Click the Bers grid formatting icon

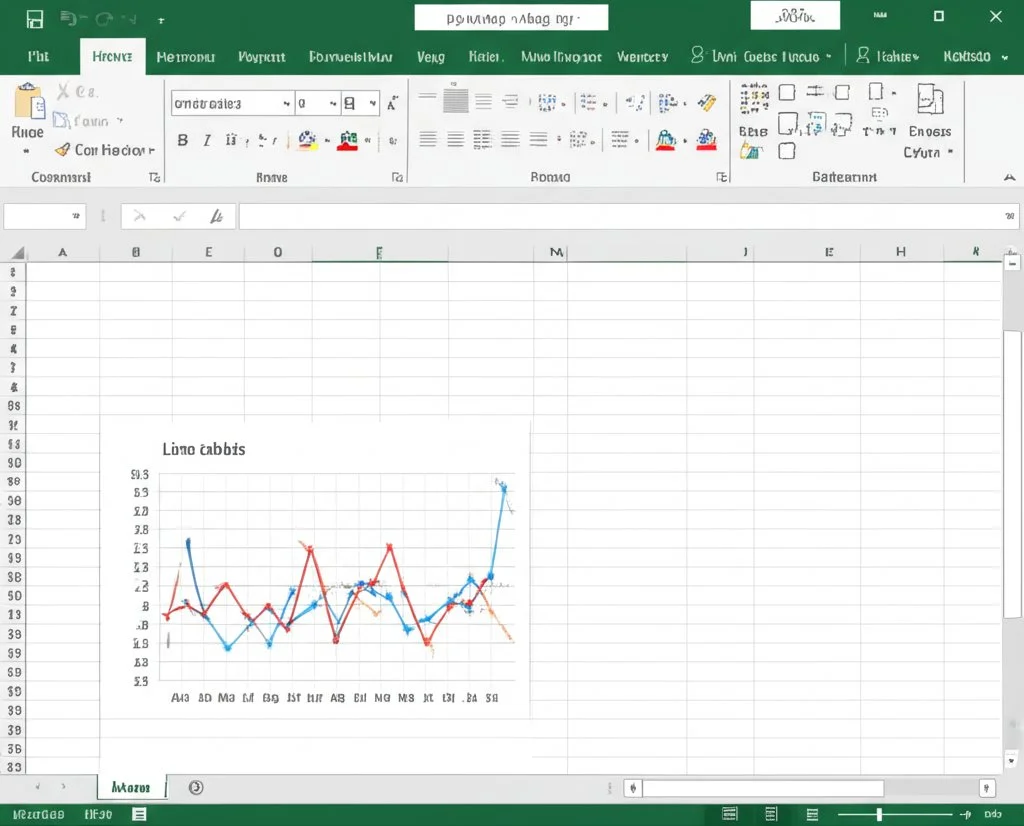pos(754,100)
